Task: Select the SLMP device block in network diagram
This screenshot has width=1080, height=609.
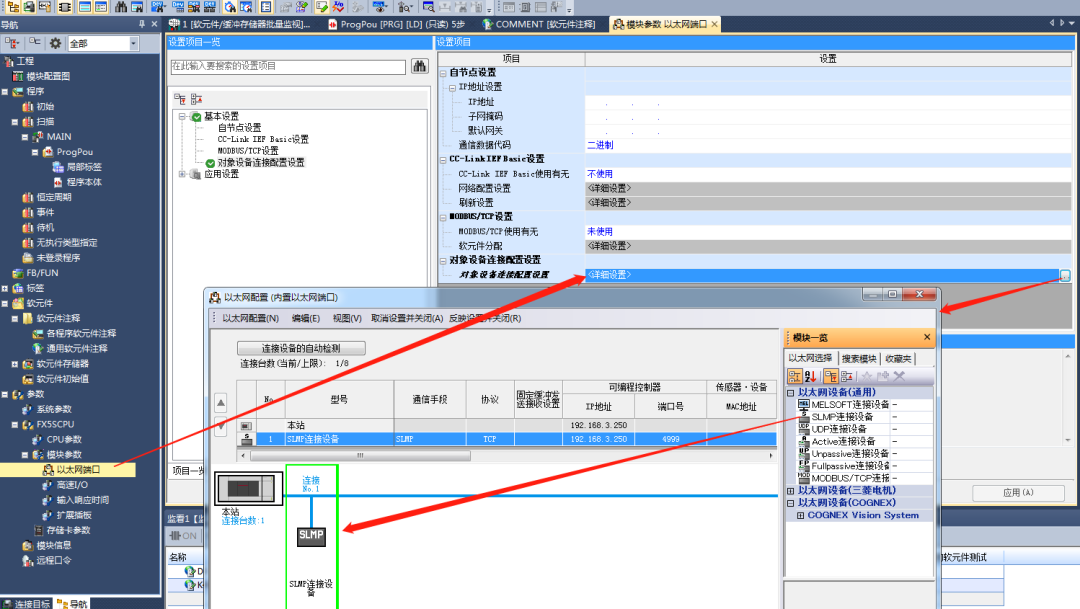Action: pyautogui.click(x=311, y=537)
